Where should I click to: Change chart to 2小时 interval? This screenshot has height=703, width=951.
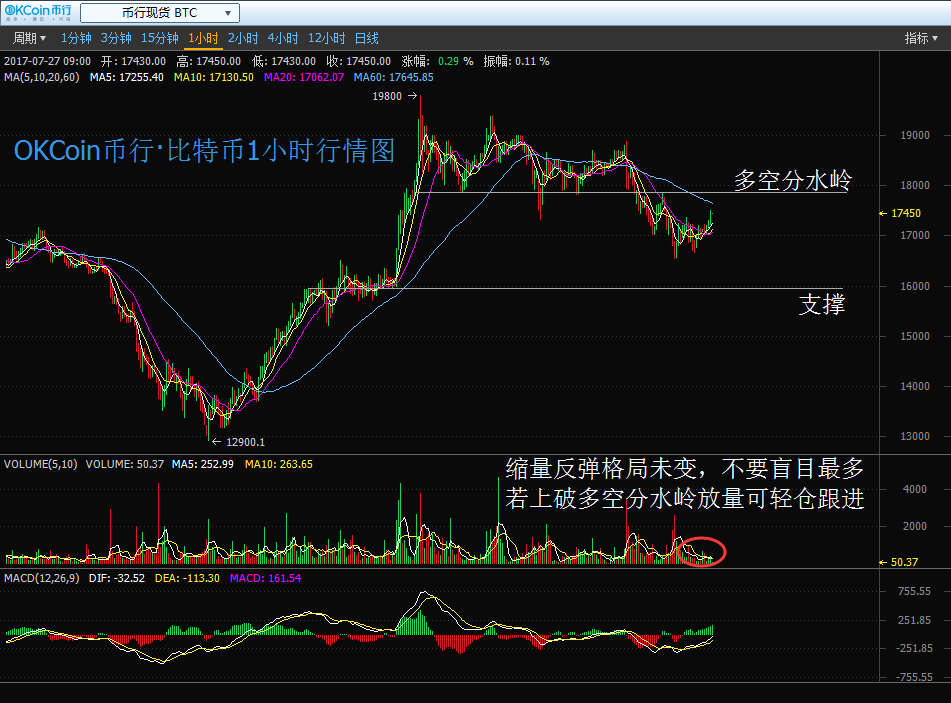click(x=243, y=38)
